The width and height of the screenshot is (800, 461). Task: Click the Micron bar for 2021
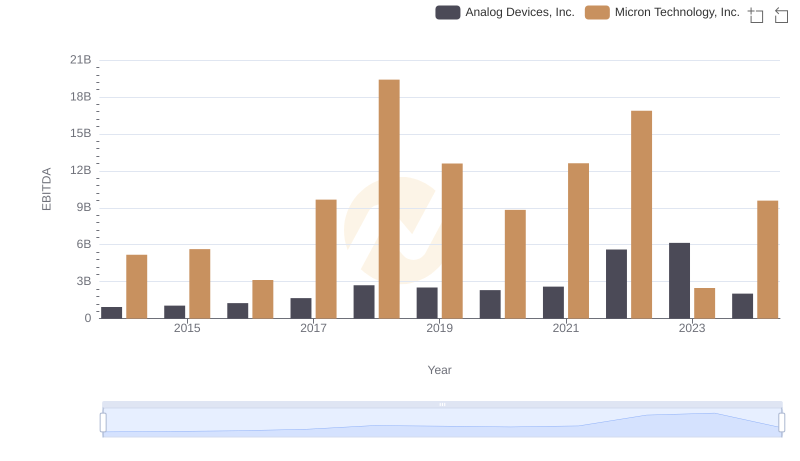(x=579, y=241)
